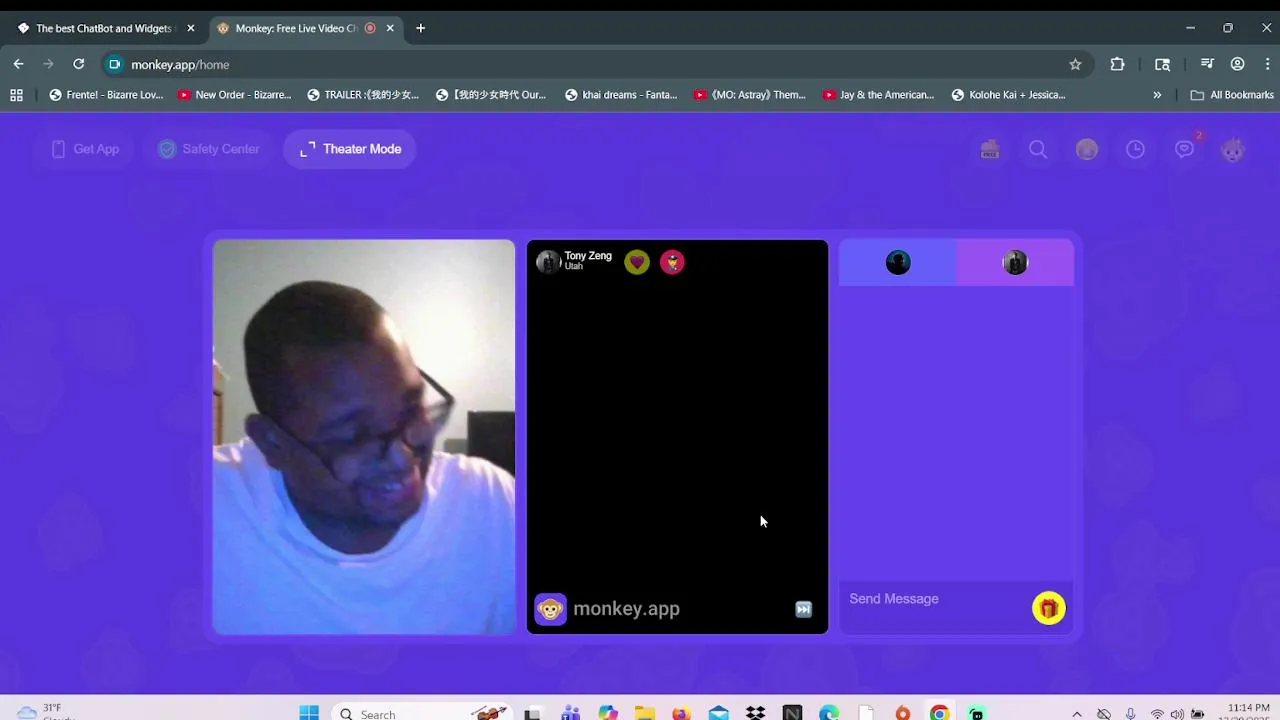Select the left avatar chat tab
Viewport: 1280px width, 720px height.
[898, 263]
